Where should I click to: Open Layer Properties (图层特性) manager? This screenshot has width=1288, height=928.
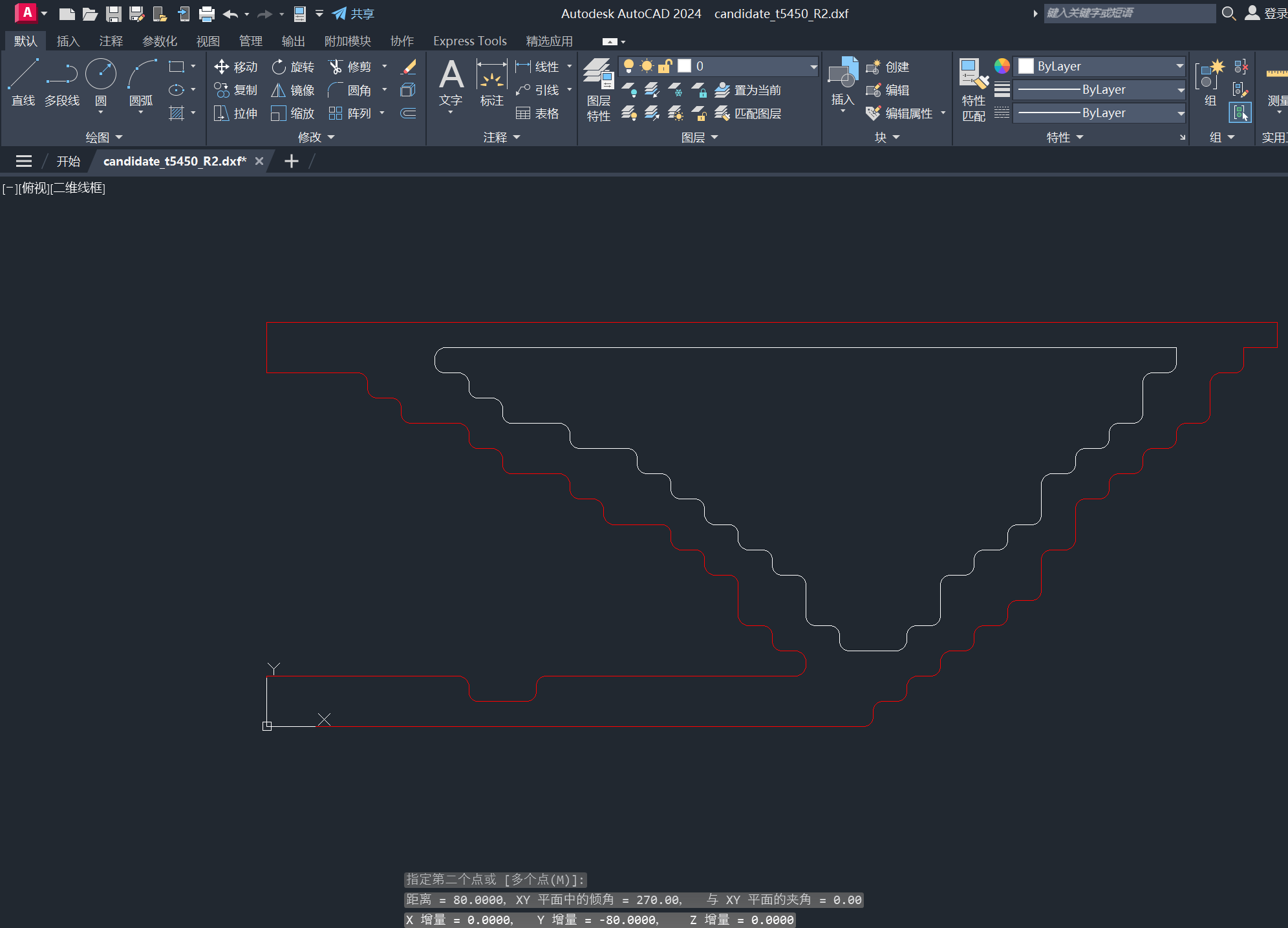pos(598,89)
